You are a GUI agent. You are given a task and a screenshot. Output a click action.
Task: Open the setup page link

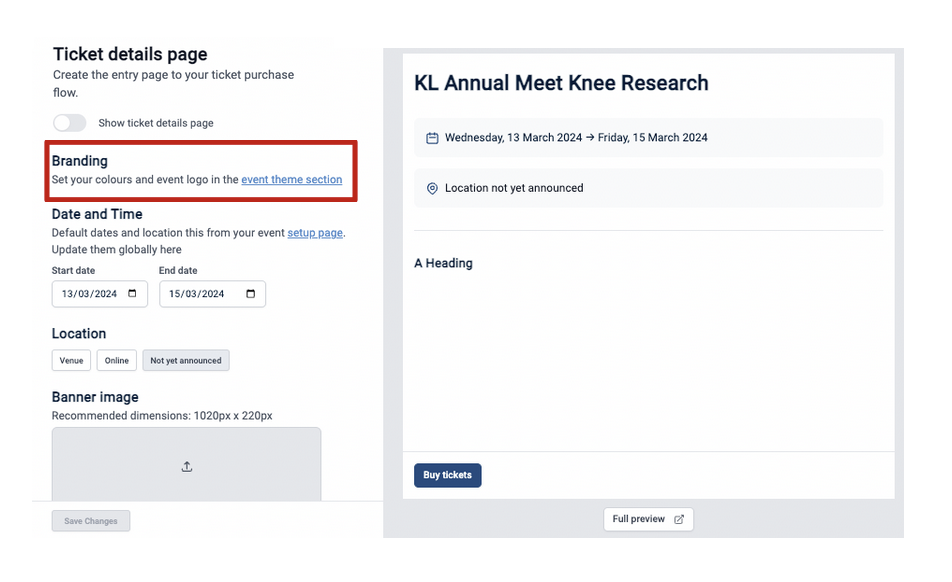coord(314,233)
